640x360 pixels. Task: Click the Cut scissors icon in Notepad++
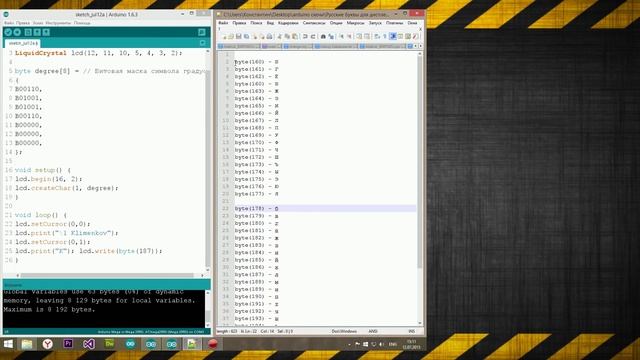click(x=280, y=36)
